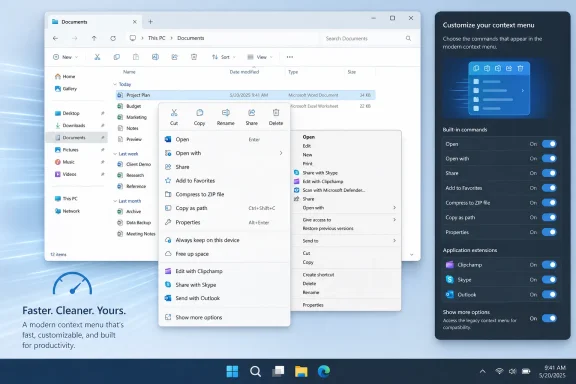Open the New dropdown in the toolbar
576x384 pixels.
pos(66,57)
